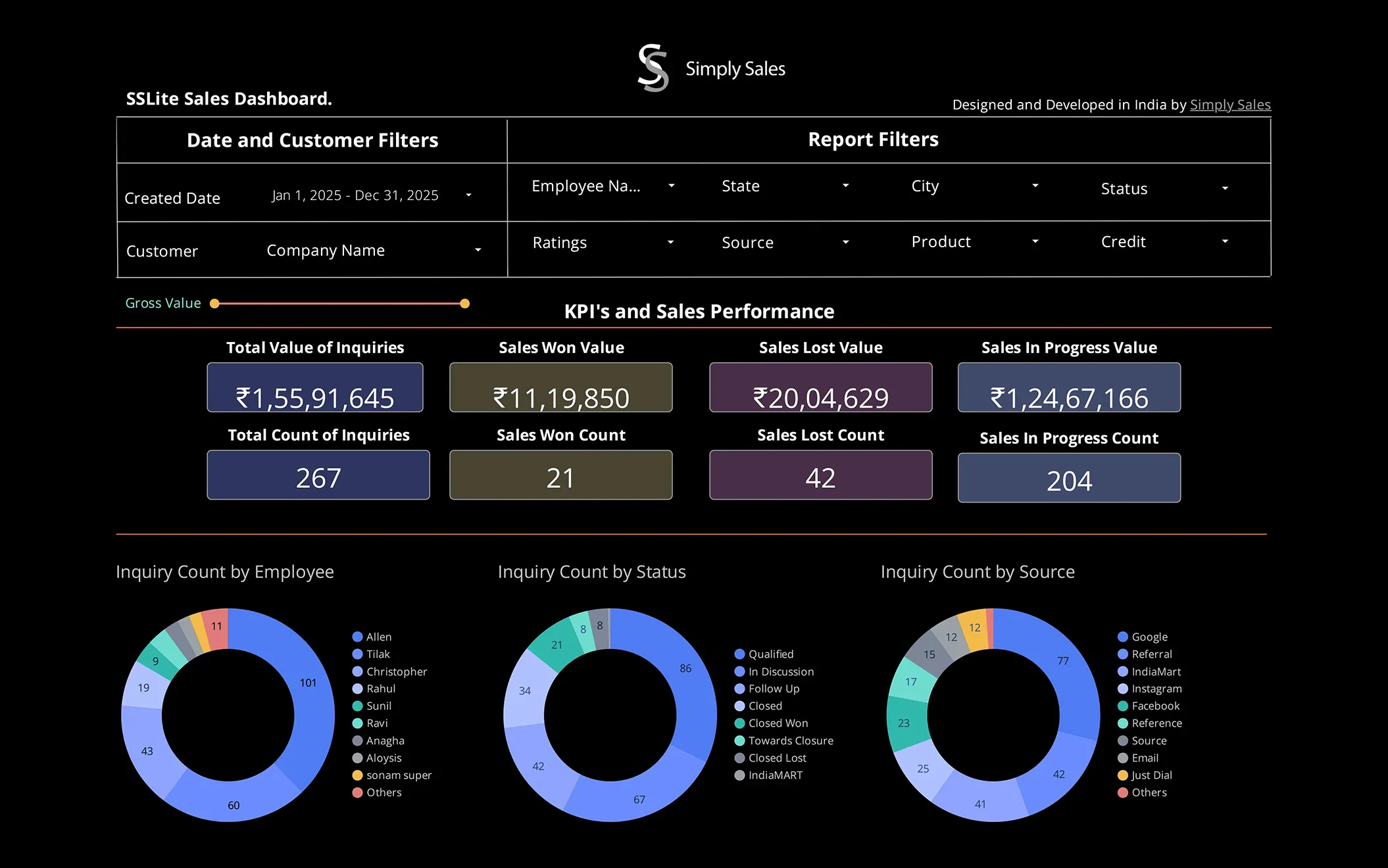Click the Simply Sales logo

tap(653, 68)
